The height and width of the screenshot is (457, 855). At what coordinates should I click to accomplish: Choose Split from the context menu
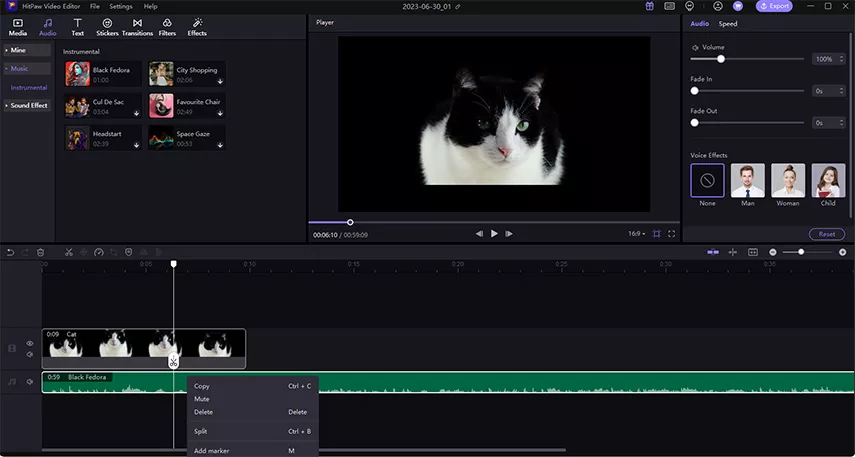201,431
